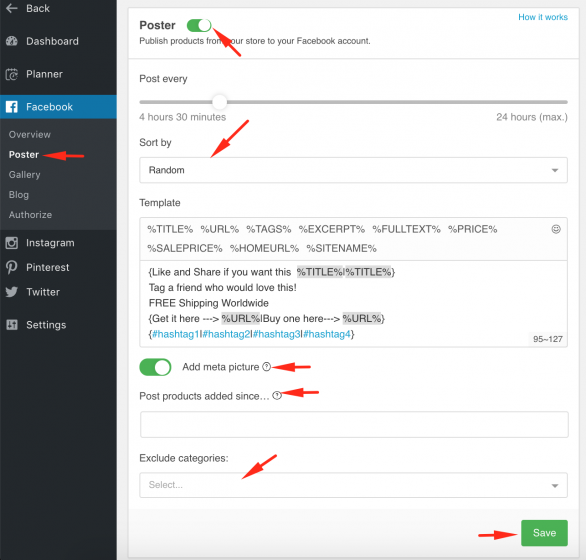Click the green Save button

[544, 533]
